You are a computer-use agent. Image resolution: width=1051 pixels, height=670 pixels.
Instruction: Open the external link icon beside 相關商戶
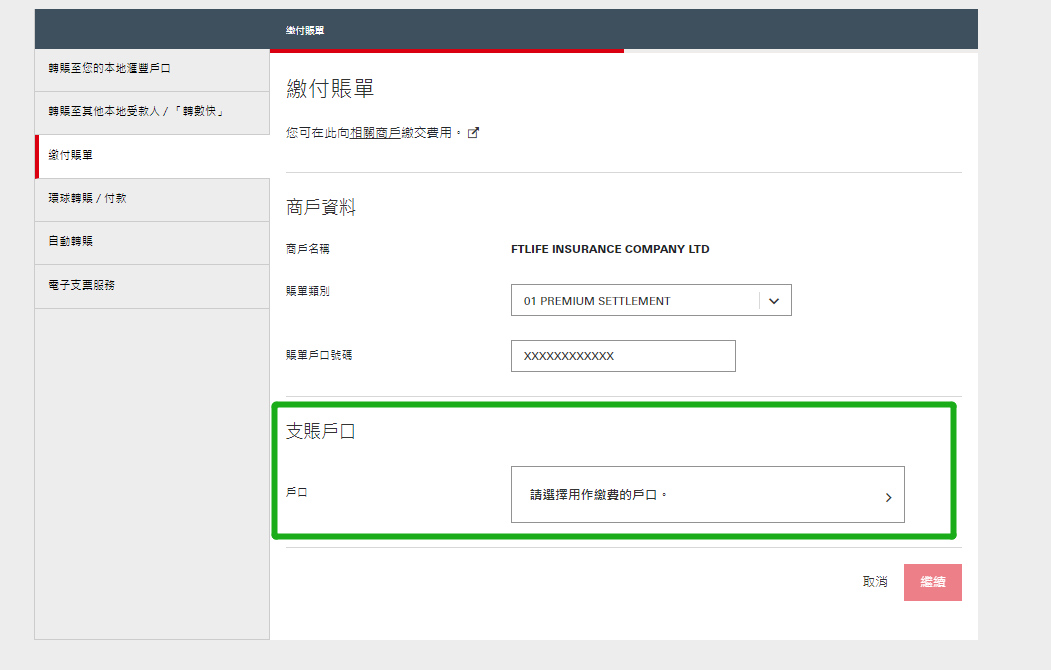pos(473,133)
